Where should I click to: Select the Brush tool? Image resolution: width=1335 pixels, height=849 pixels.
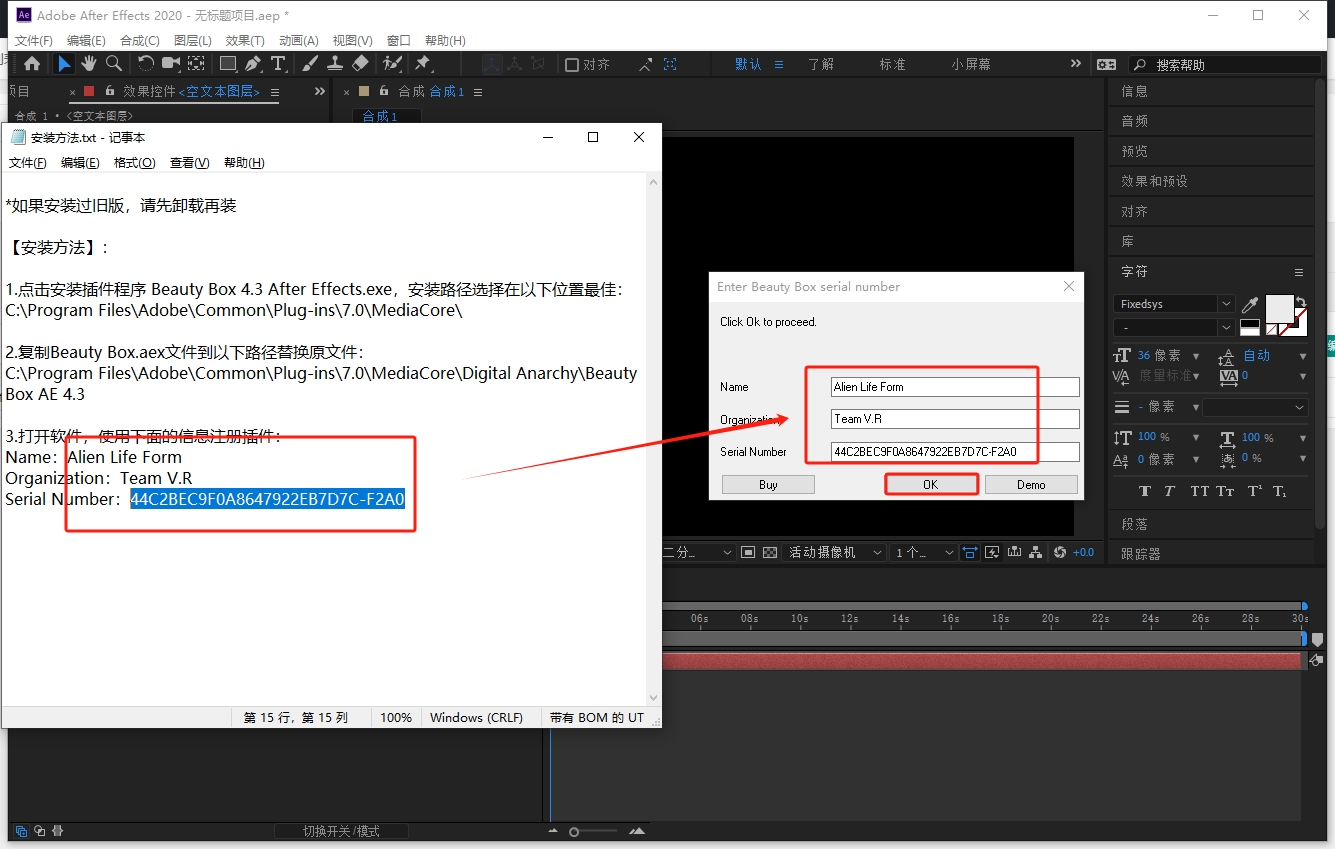[310, 64]
